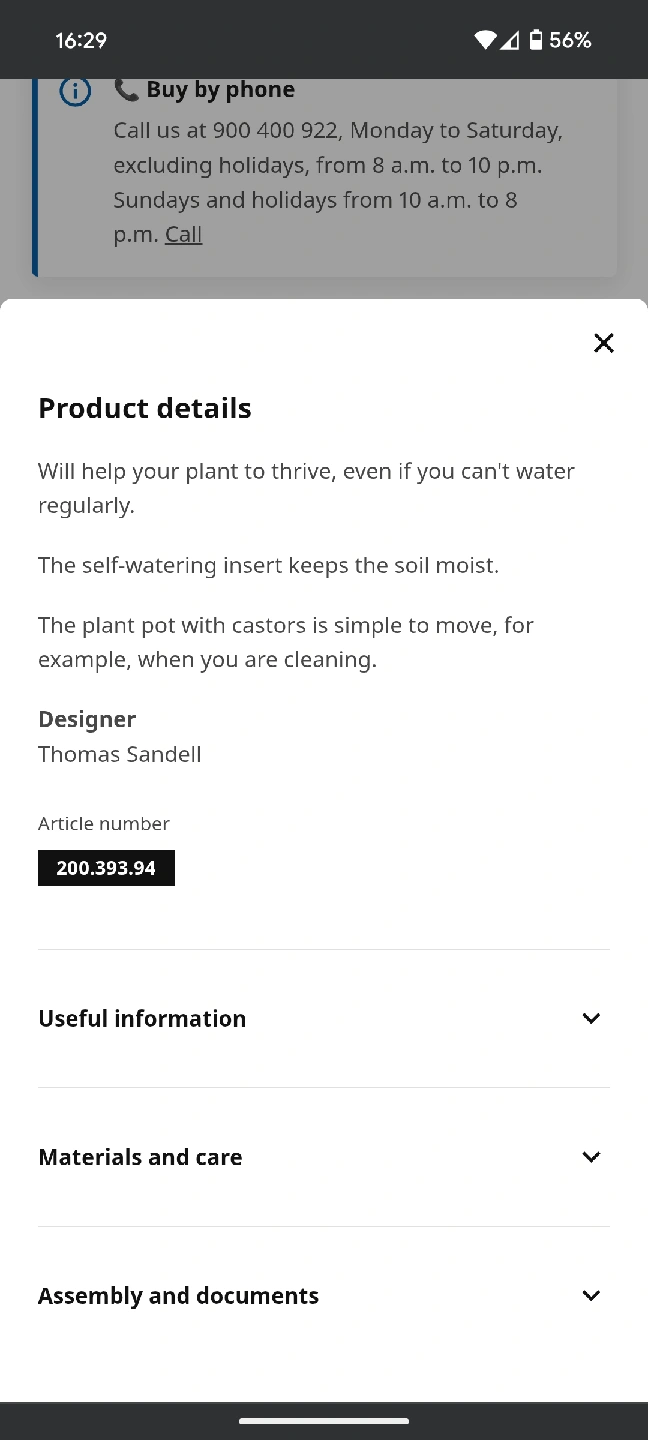
Task: Tap designer name Thomas Sandell
Action: point(120,754)
